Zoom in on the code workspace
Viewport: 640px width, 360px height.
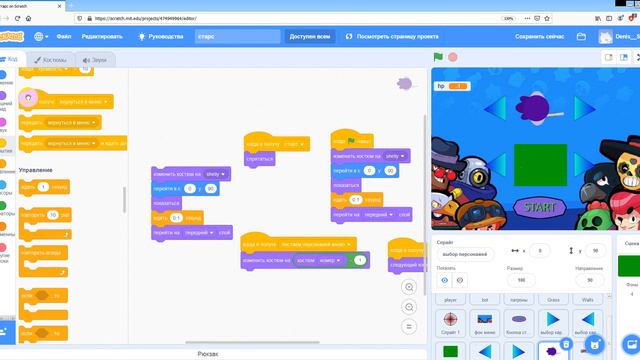tap(409, 287)
